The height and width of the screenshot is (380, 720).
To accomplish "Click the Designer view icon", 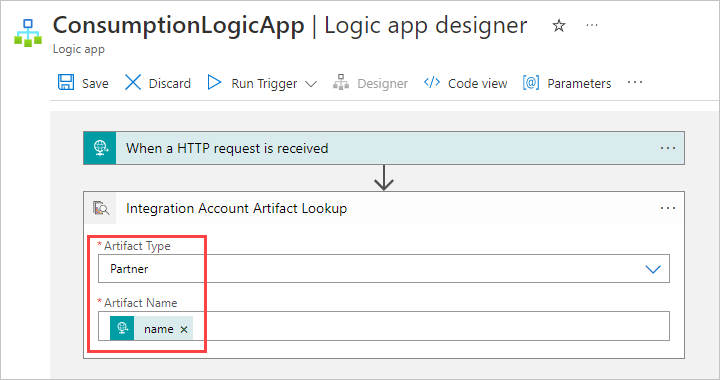I will pos(341,82).
